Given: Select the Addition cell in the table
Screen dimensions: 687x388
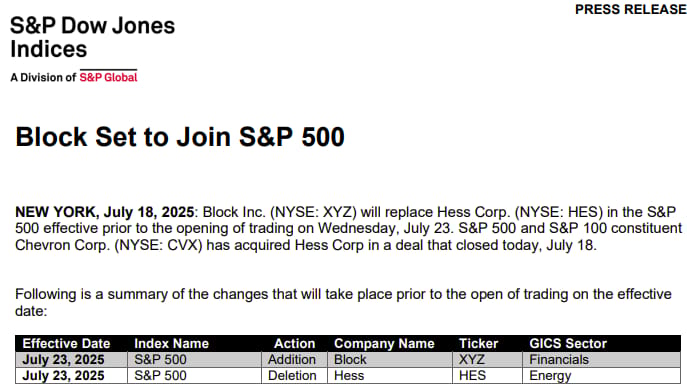Looking at the screenshot, I should (x=292, y=360).
